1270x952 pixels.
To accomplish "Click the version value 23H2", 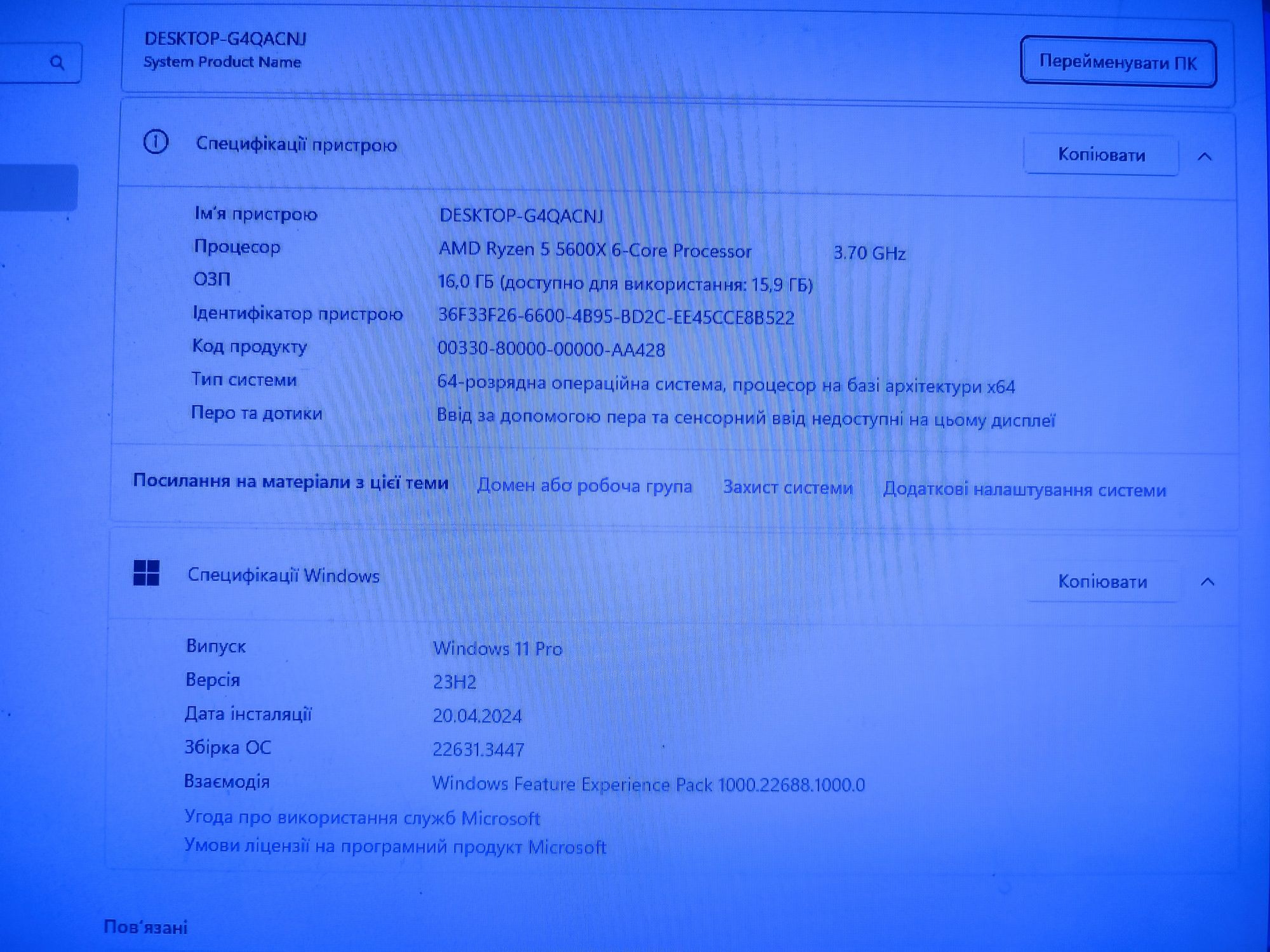I will (454, 682).
